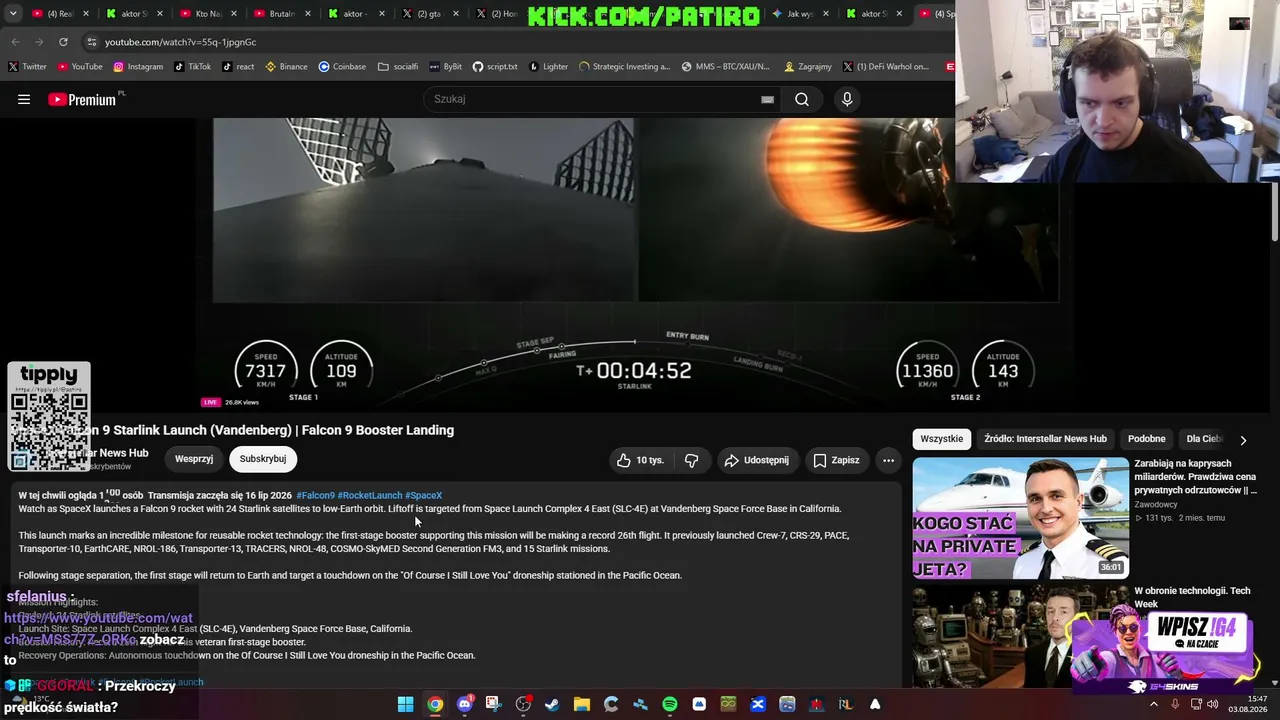1280x720 pixels.
Task: Open File Explorer from the taskbar
Action: pos(581,705)
